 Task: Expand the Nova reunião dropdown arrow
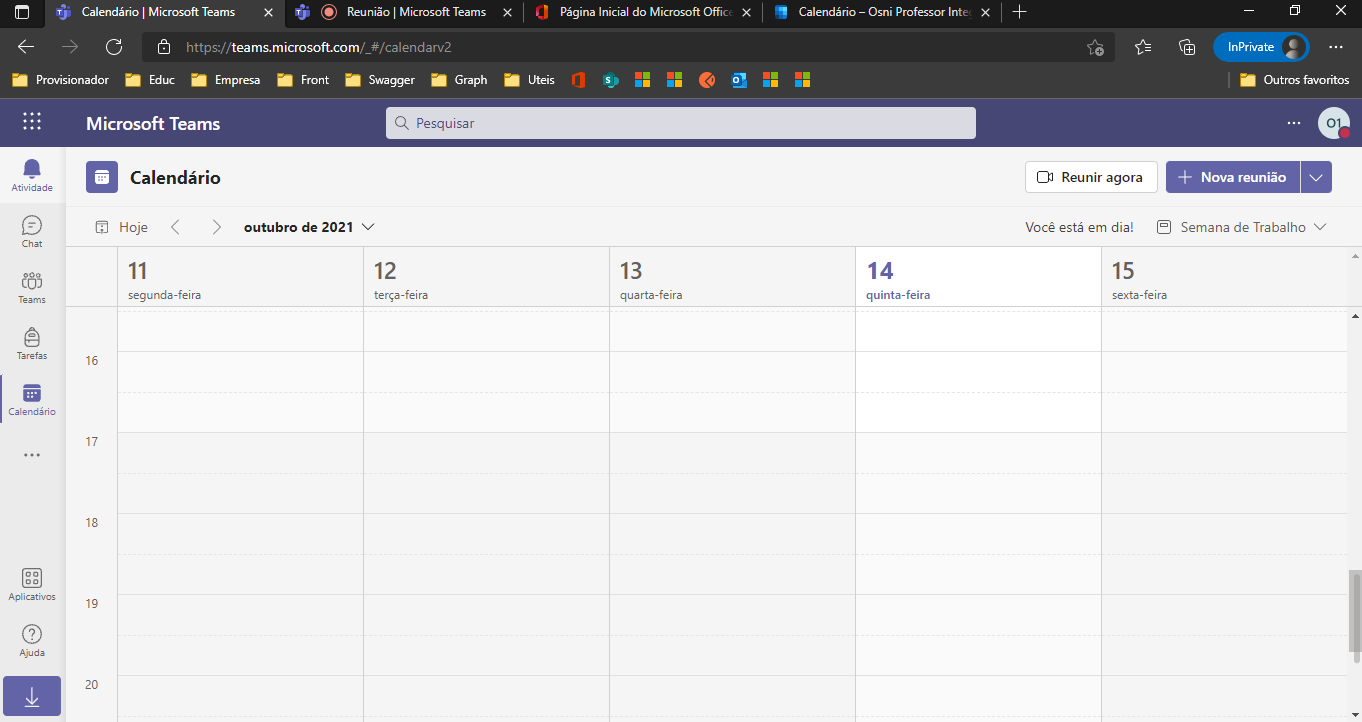tap(1316, 177)
